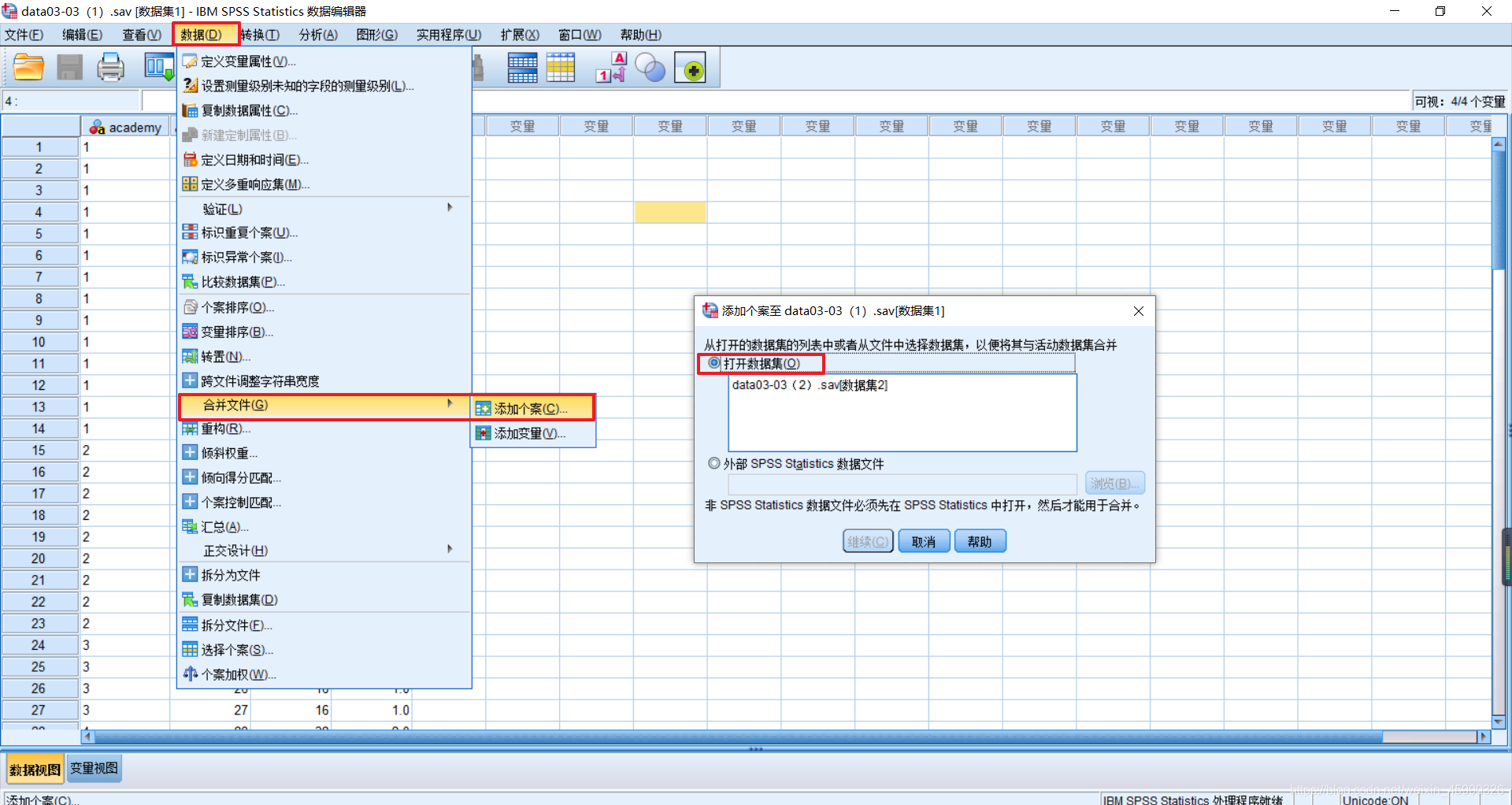
Task: Click the Print toolbar icon
Action: 110,68
